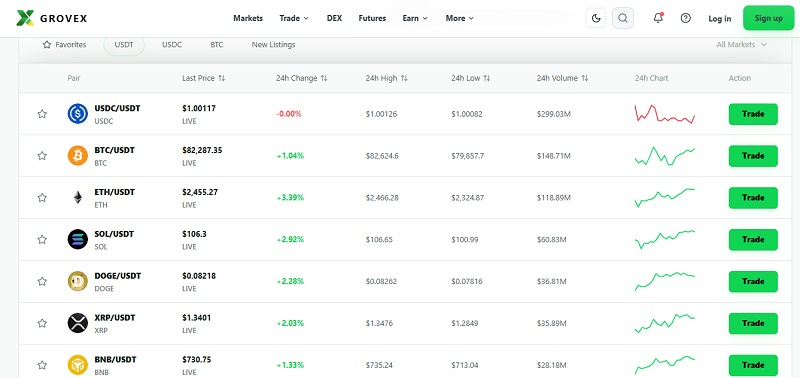The image size is (800, 378).
Task: Click the Dogecoin coin icon
Action: tap(78, 281)
